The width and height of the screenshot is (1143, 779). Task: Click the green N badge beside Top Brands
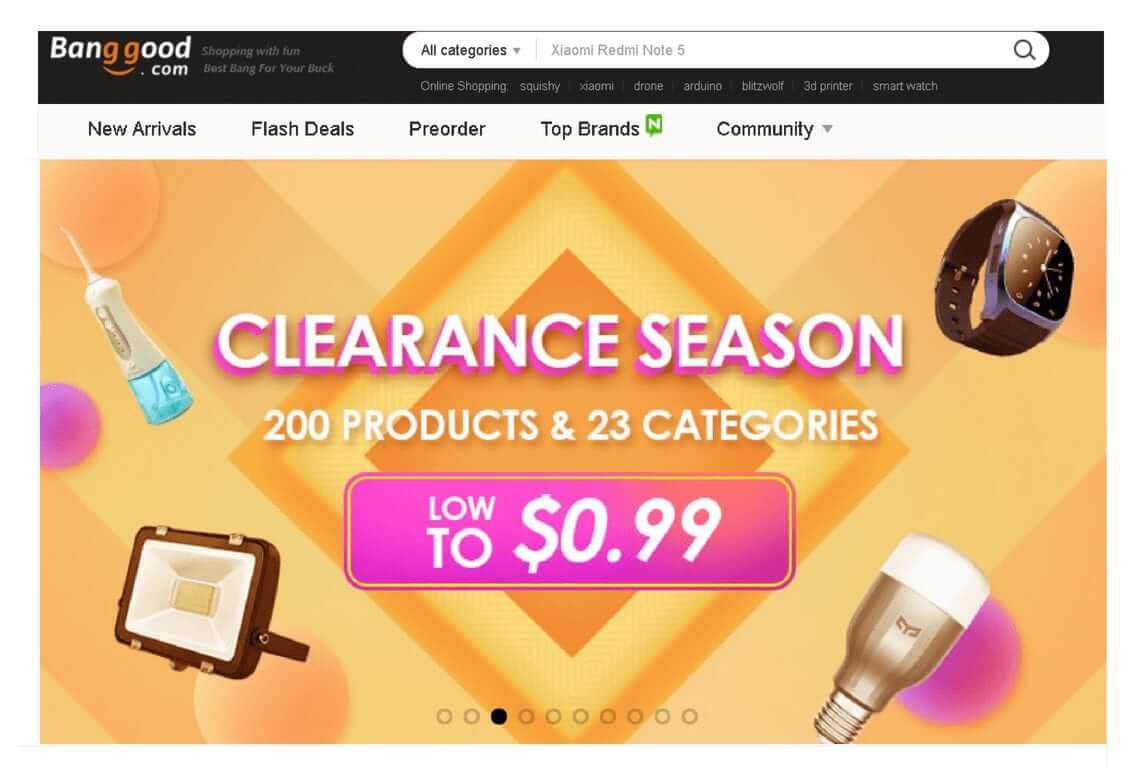click(x=654, y=125)
